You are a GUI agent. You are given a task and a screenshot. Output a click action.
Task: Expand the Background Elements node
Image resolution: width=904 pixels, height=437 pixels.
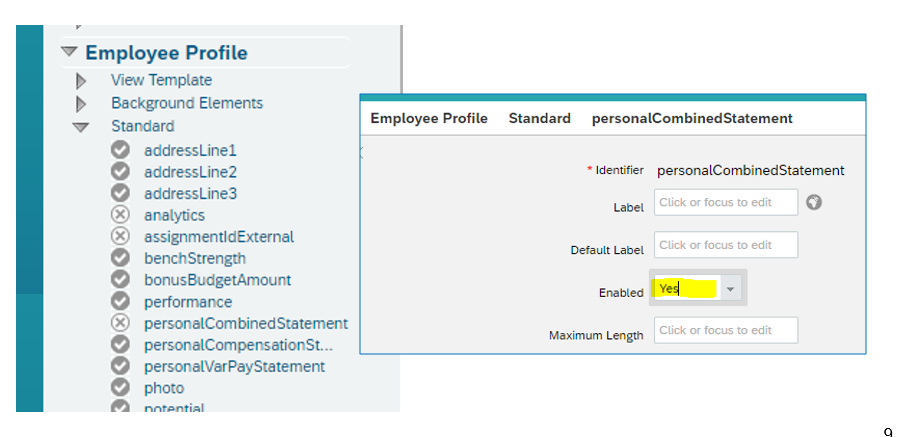tap(81, 104)
